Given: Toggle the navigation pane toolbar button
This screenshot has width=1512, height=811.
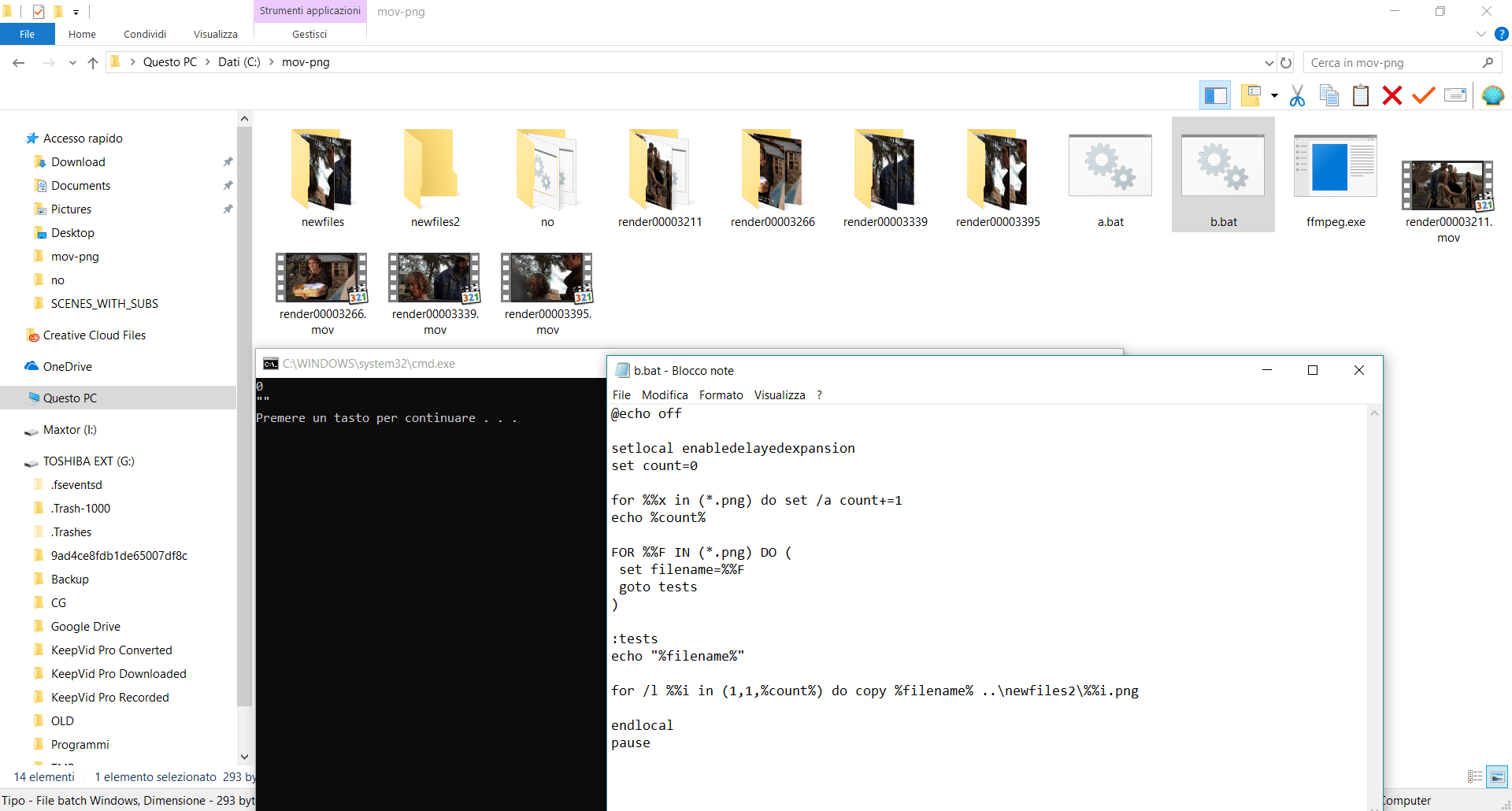Looking at the screenshot, I should coord(1215,95).
